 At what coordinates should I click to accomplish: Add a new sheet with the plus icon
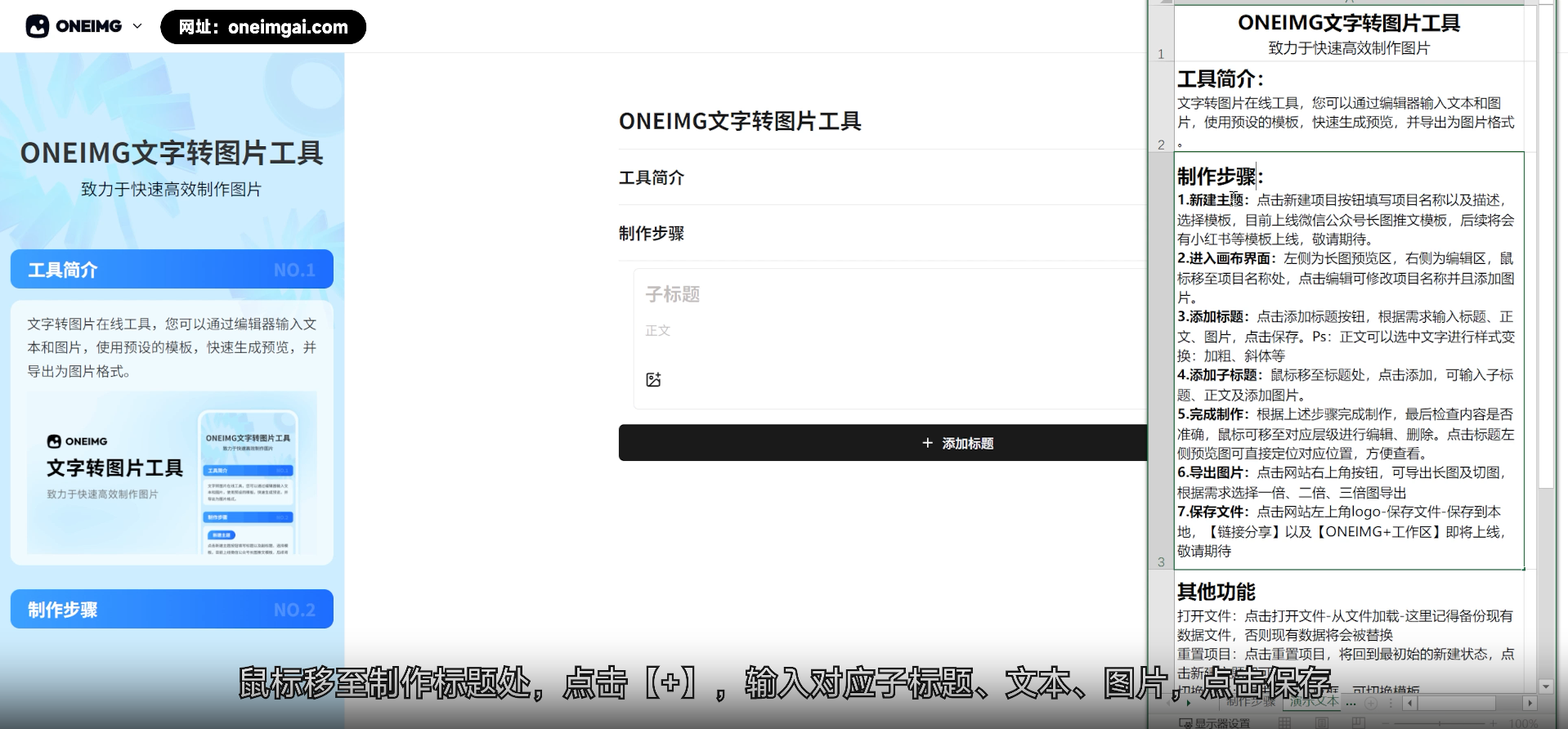[1371, 703]
